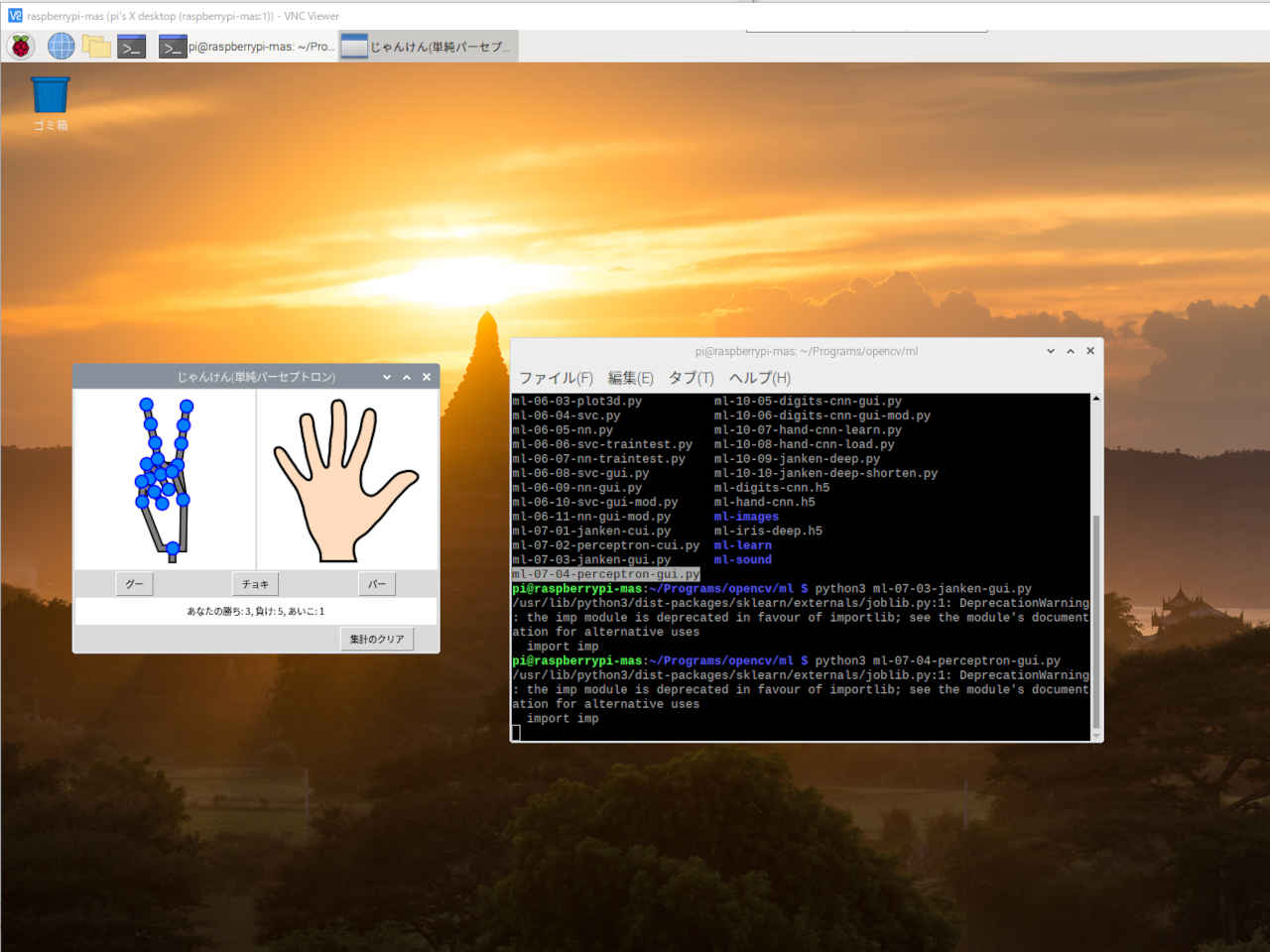The height and width of the screenshot is (952, 1270).
Task: Open the ゴミ箱 trash icon on the desktop
Action: (x=51, y=104)
